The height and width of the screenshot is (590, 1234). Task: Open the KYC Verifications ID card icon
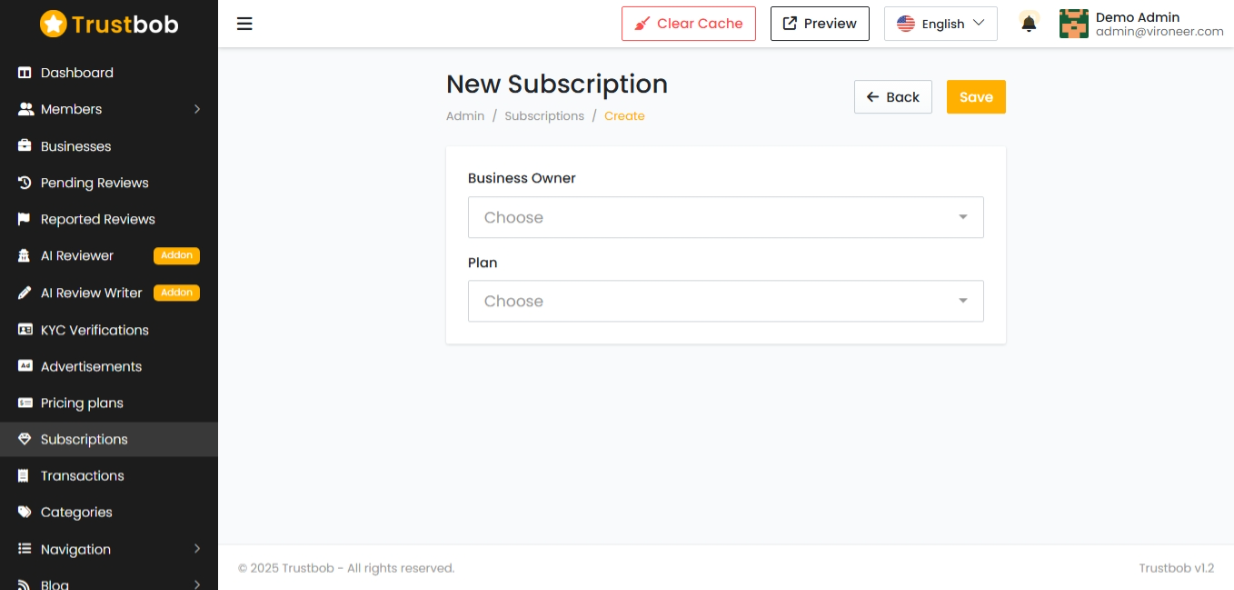25,330
